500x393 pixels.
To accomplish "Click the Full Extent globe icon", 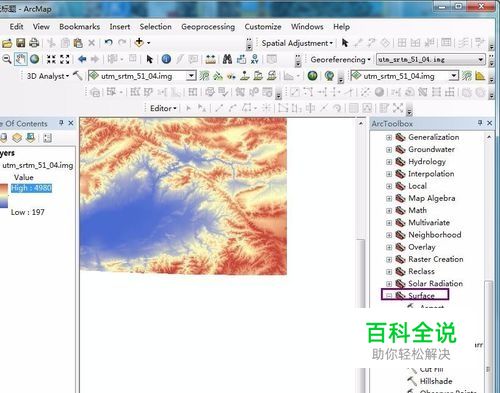I will (x=34, y=59).
